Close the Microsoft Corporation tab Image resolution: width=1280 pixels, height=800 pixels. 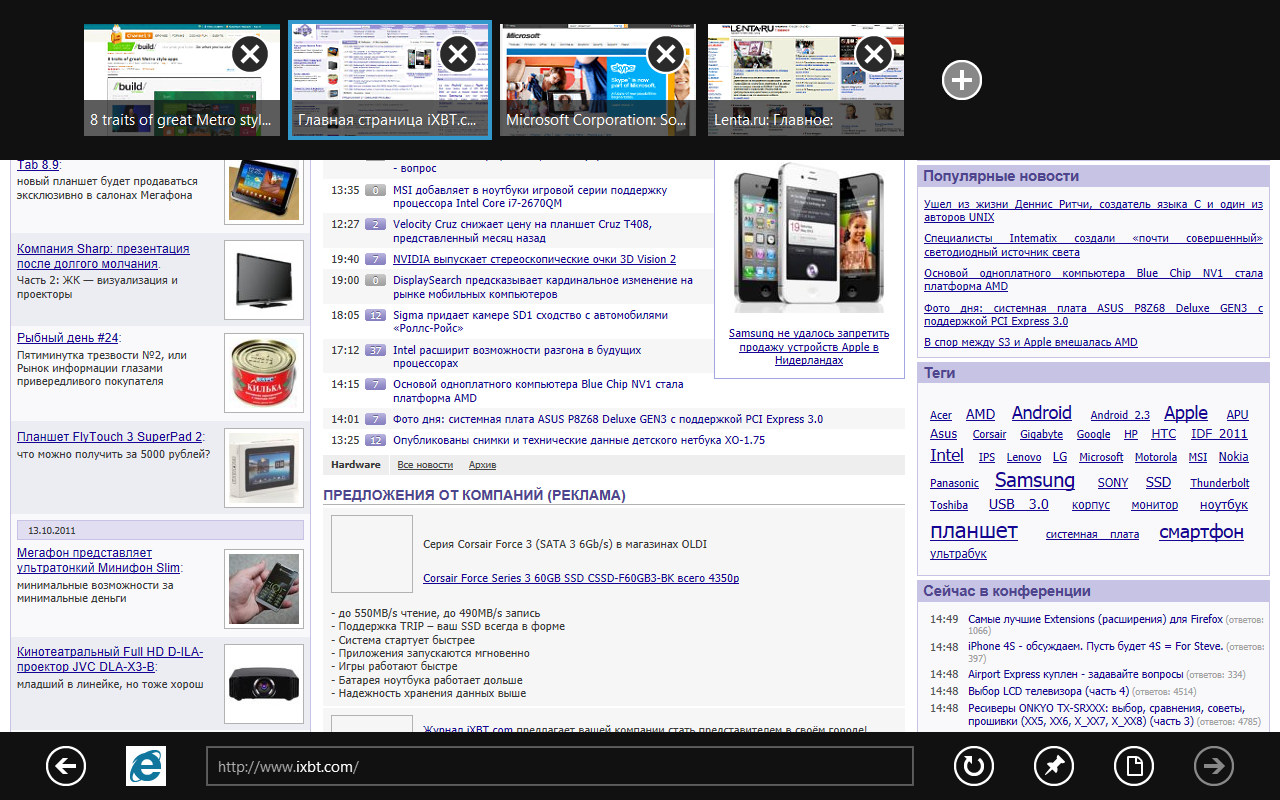coord(666,54)
